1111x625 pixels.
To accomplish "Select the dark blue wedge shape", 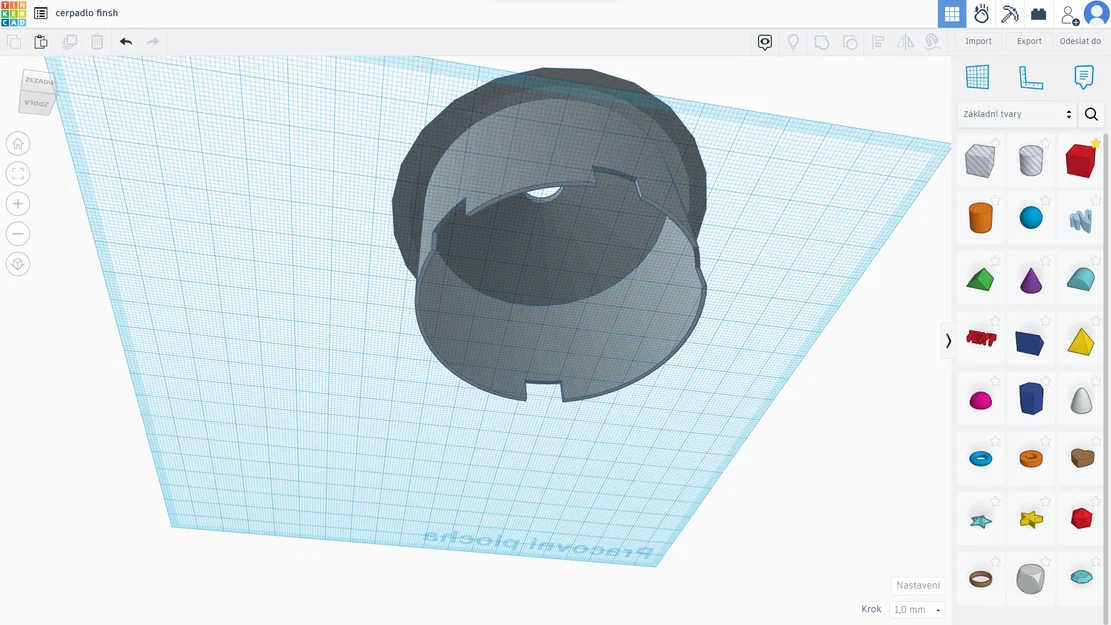I will pos(1030,342).
